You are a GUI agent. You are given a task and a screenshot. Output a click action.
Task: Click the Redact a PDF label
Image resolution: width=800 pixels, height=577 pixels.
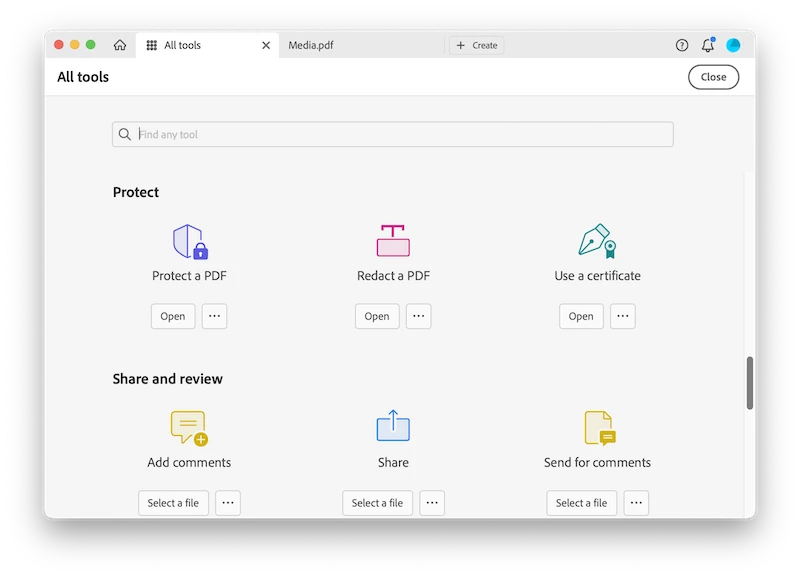pyautogui.click(x=393, y=276)
